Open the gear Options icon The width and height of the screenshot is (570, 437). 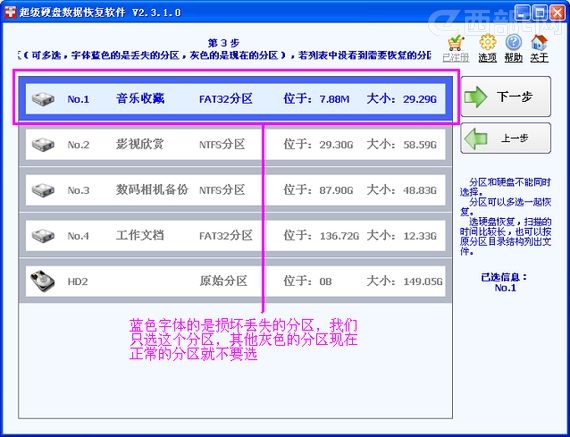pyautogui.click(x=487, y=42)
